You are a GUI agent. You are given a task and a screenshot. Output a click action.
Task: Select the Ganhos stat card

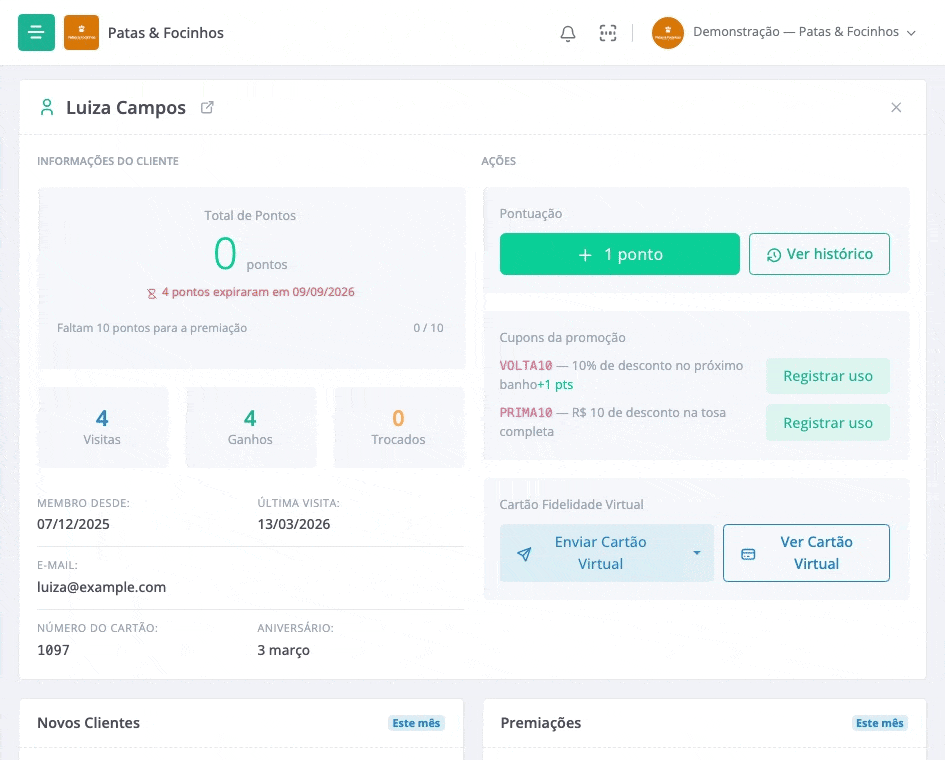point(251,427)
